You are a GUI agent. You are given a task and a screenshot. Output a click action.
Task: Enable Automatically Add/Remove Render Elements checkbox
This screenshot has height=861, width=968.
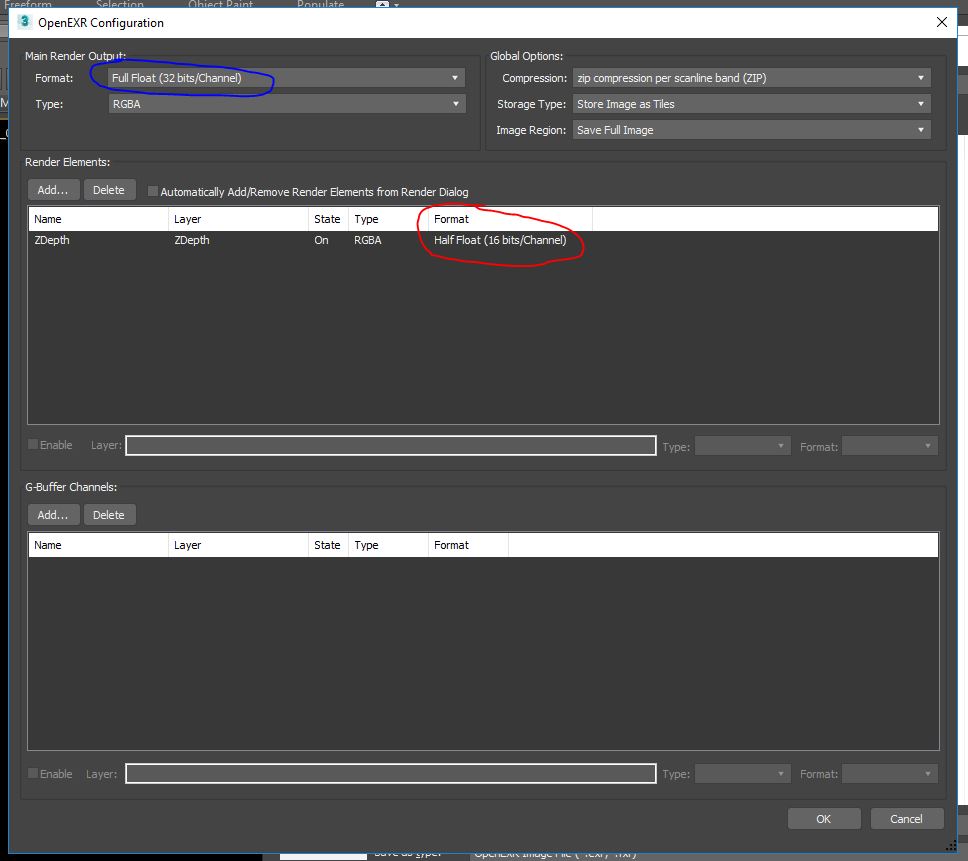pyautogui.click(x=152, y=190)
